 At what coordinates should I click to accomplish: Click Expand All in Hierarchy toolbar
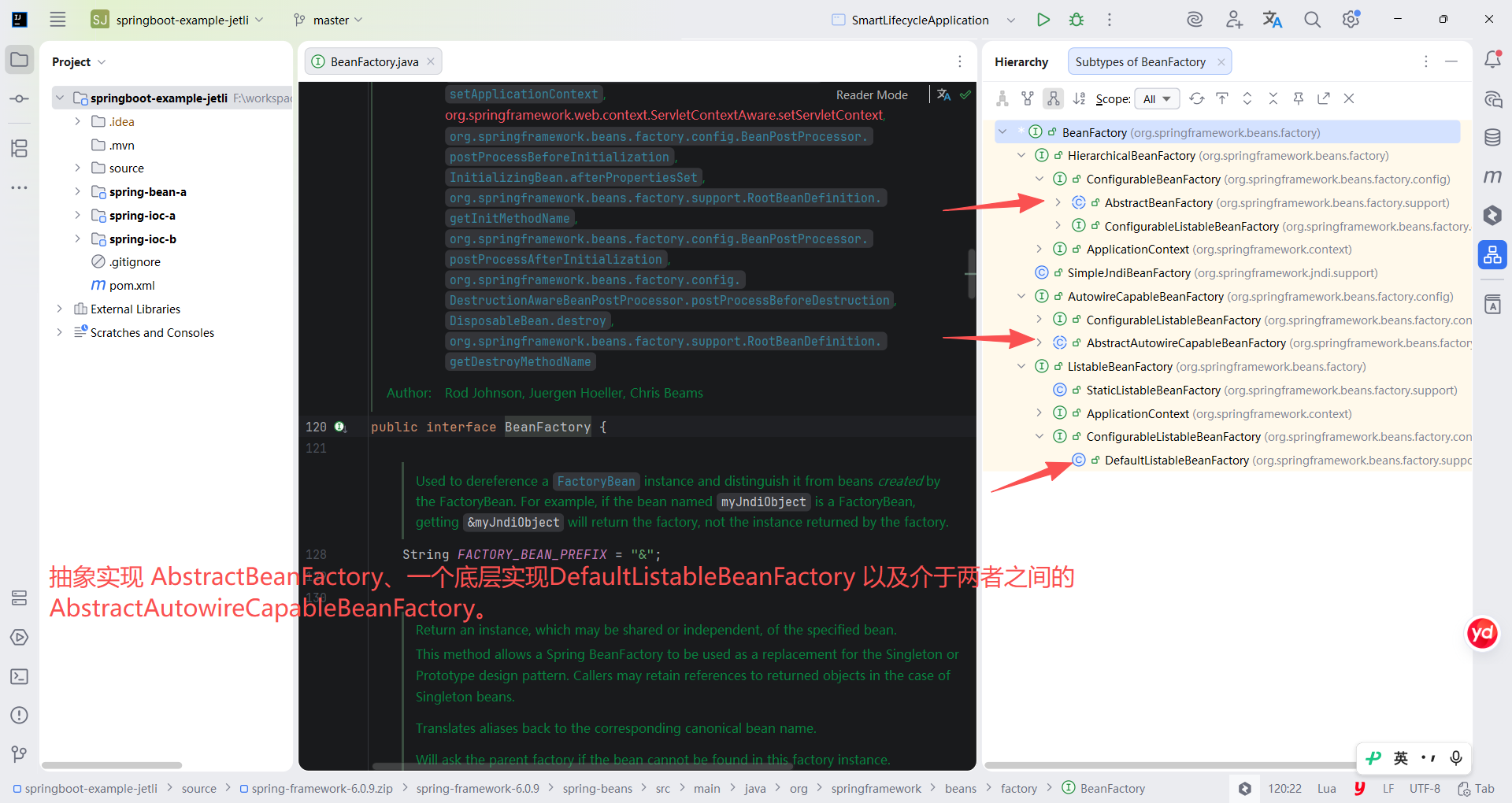[x=1247, y=98]
